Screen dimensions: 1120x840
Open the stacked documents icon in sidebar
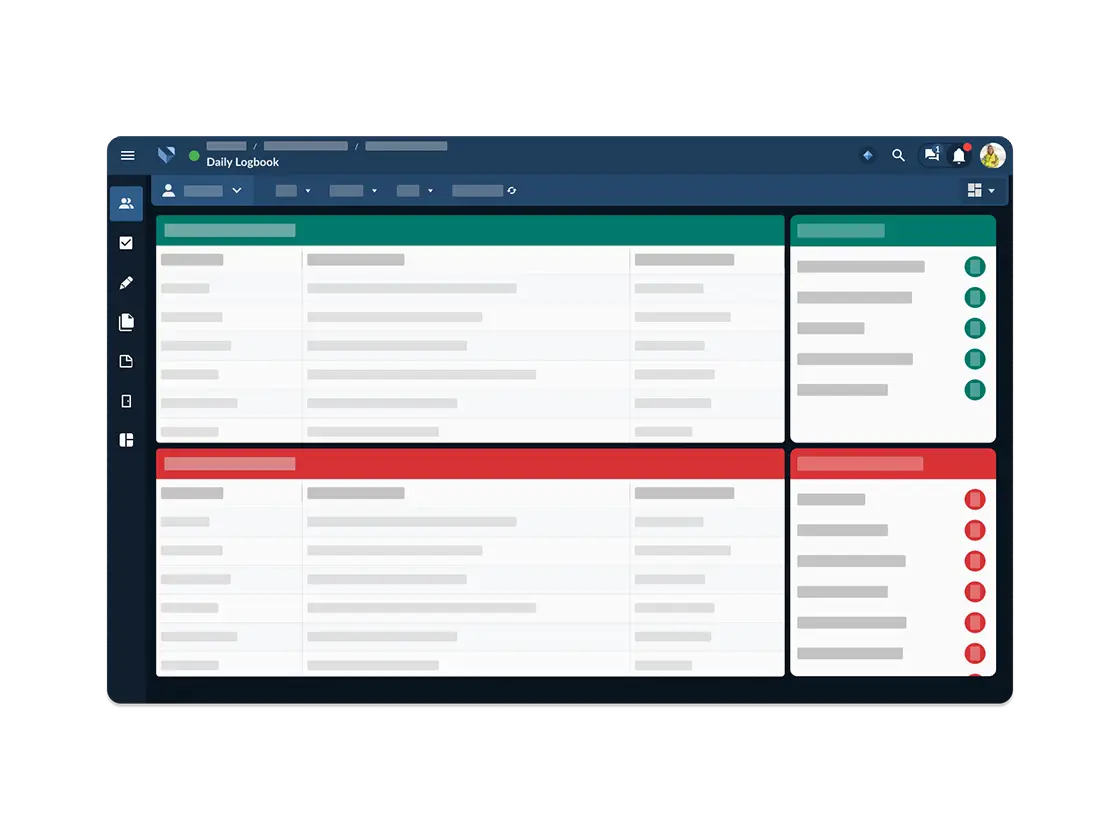pos(126,322)
